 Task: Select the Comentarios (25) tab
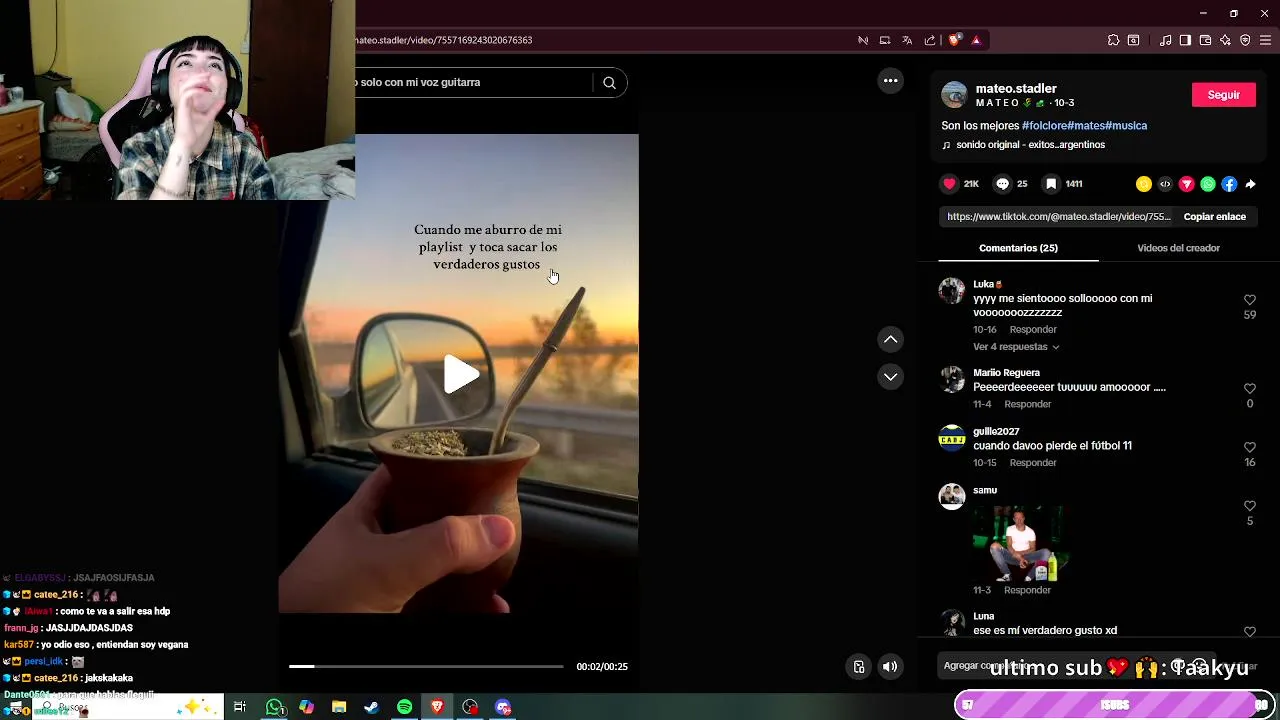pos(1018,248)
